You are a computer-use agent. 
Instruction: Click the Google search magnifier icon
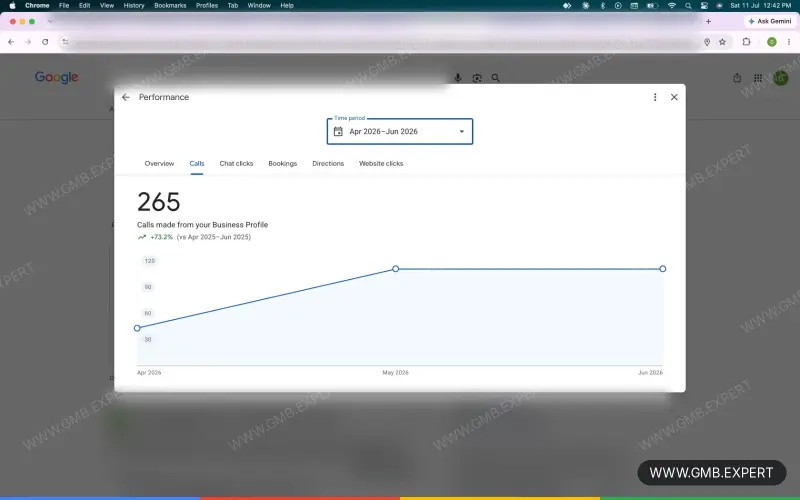pyautogui.click(x=495, y=78)
